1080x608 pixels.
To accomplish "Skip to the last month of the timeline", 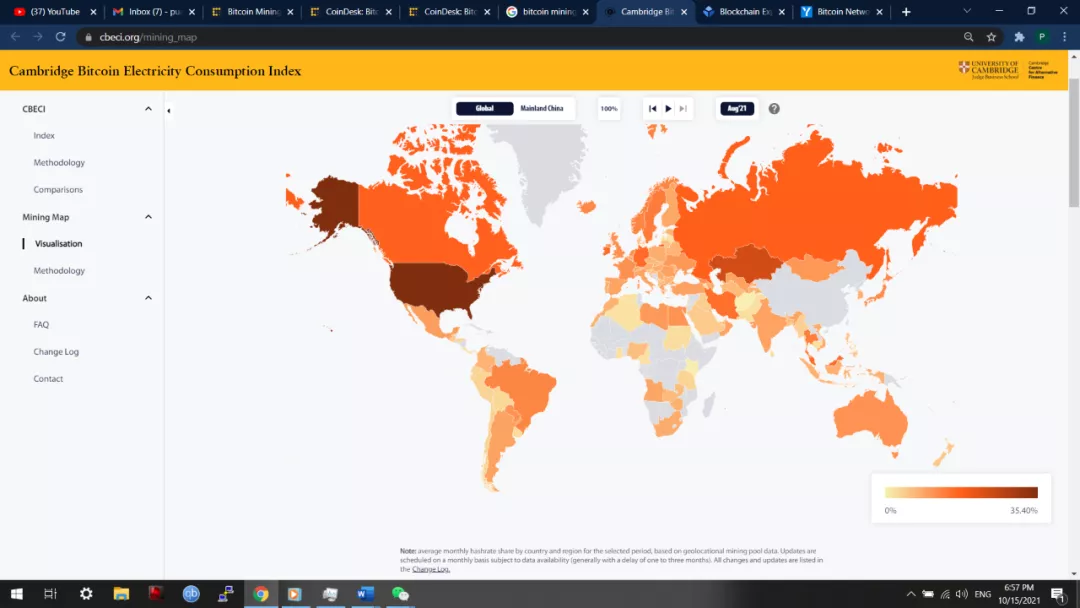I will (683, 108).
